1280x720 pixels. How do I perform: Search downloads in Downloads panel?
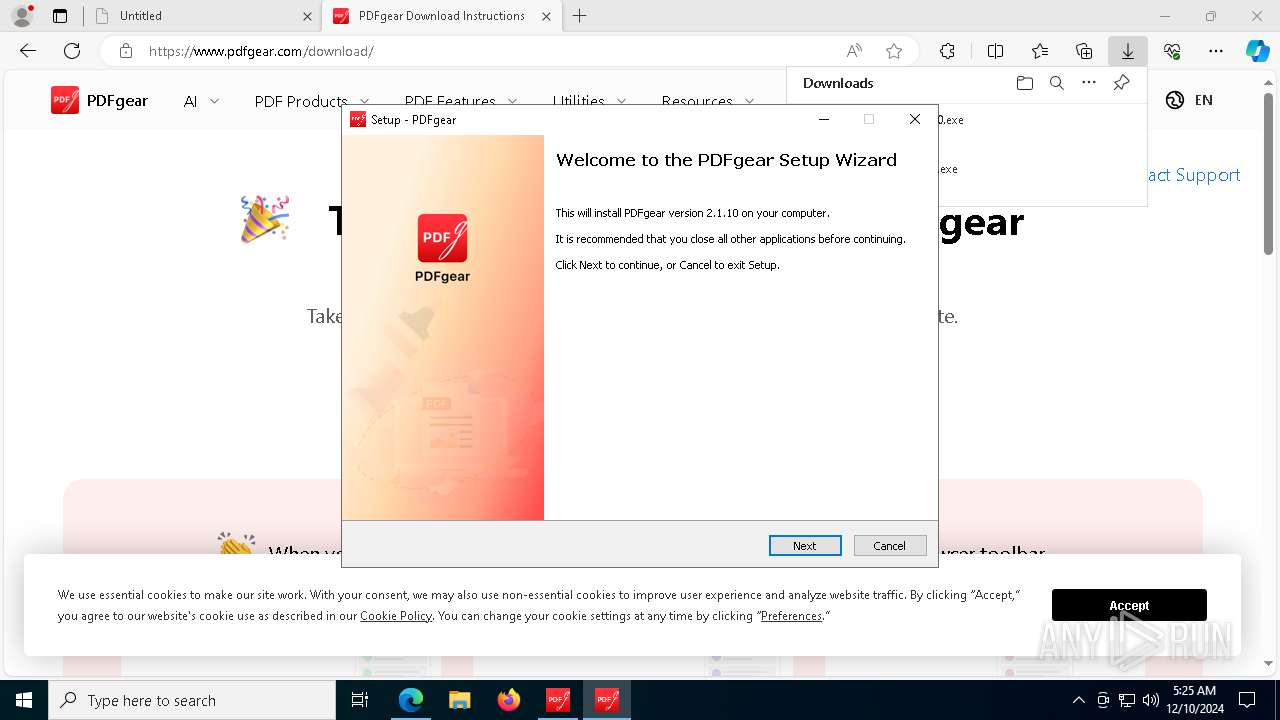point(1056,83)
